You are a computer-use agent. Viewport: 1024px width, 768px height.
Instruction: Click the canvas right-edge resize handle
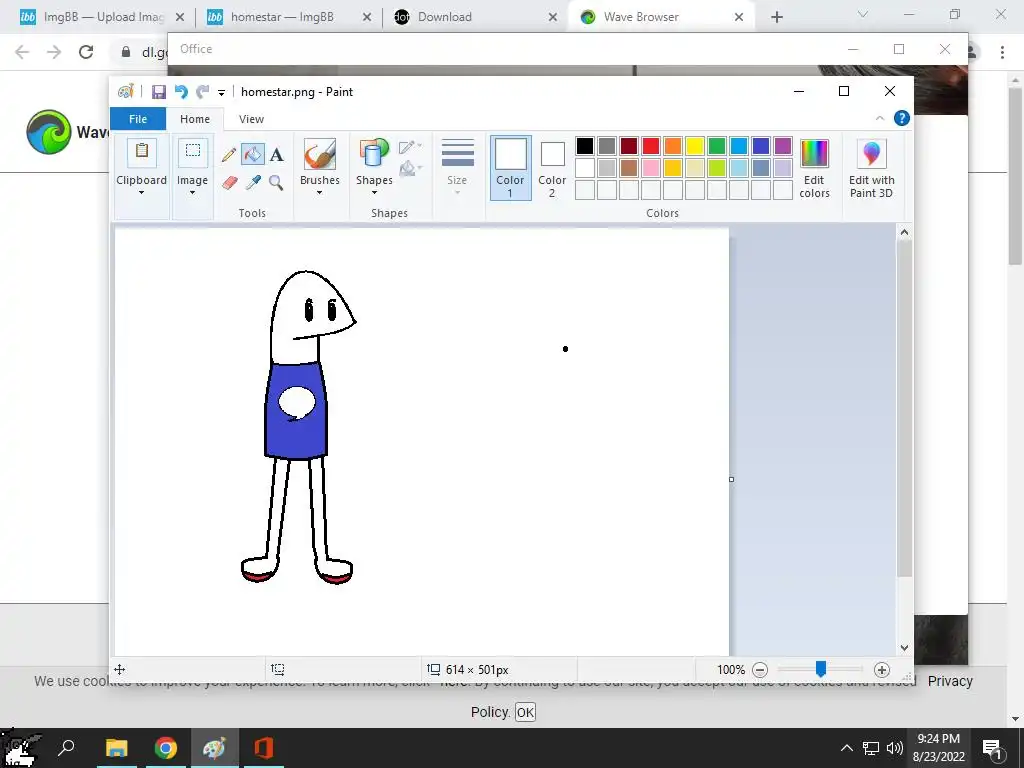tap(731, 479)
